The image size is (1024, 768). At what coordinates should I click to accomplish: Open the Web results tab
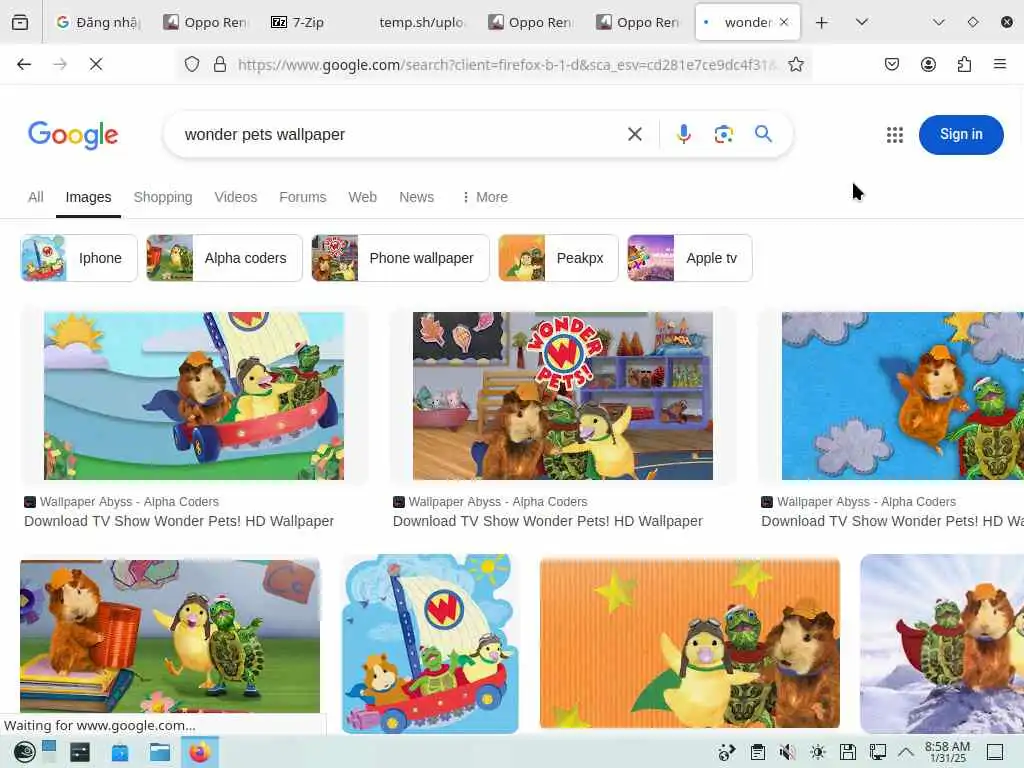(362, 197)
